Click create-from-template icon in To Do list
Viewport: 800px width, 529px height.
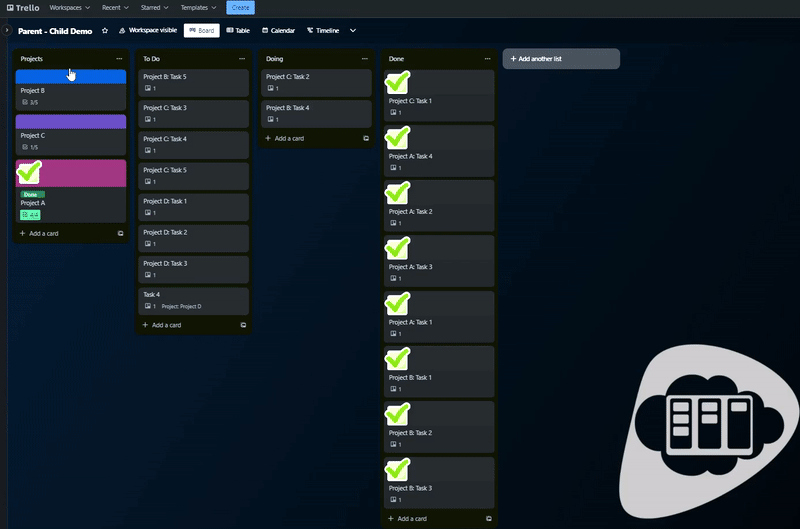(243, 325)
